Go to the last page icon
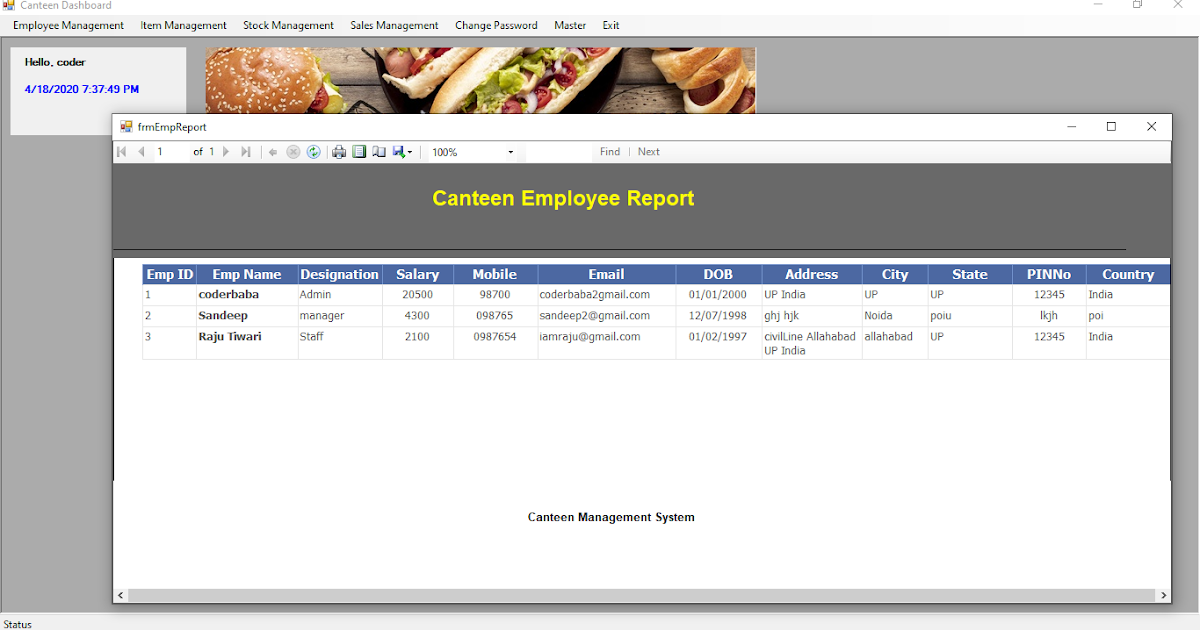The image size is (1200, 630). pyautogui.click(x=246, y=151)
